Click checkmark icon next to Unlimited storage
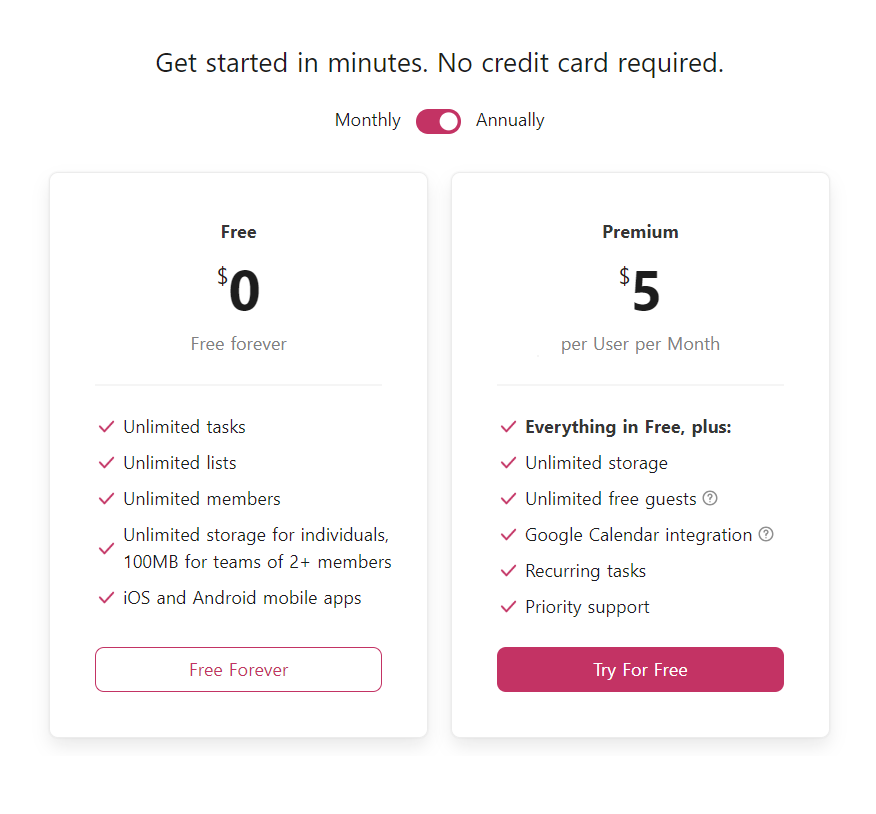 (508, 463)
